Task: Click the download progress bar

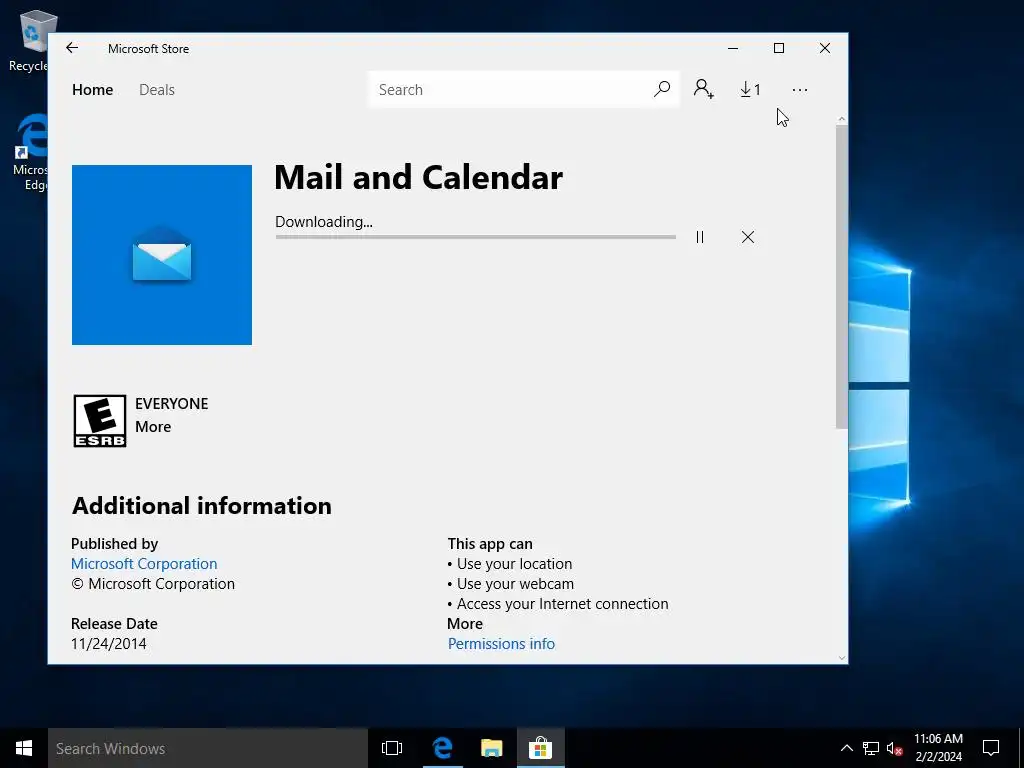Action: coord(475,237)
